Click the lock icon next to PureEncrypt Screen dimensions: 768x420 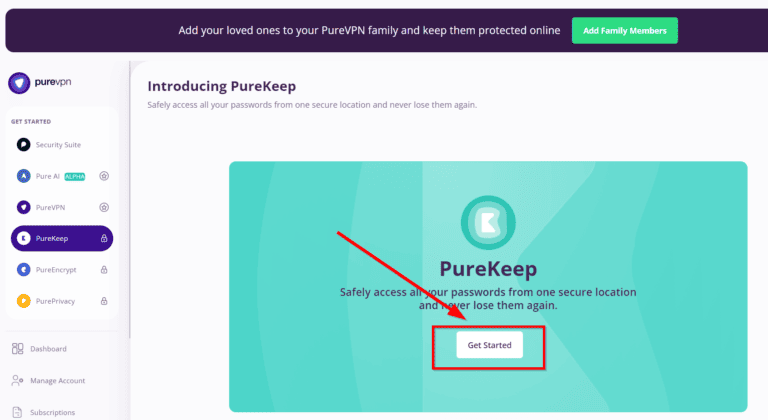point(104,269)
